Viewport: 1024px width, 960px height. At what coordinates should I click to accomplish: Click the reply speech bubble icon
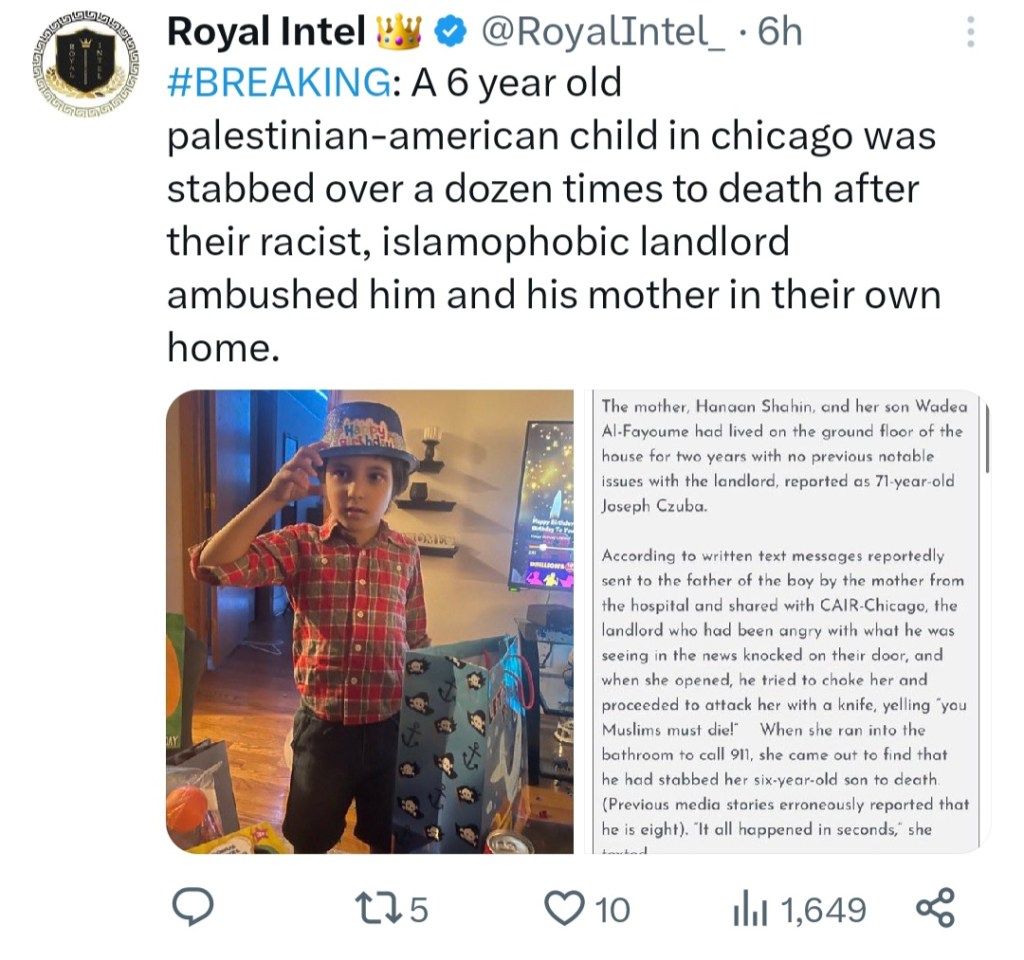[x=193, y=908]
